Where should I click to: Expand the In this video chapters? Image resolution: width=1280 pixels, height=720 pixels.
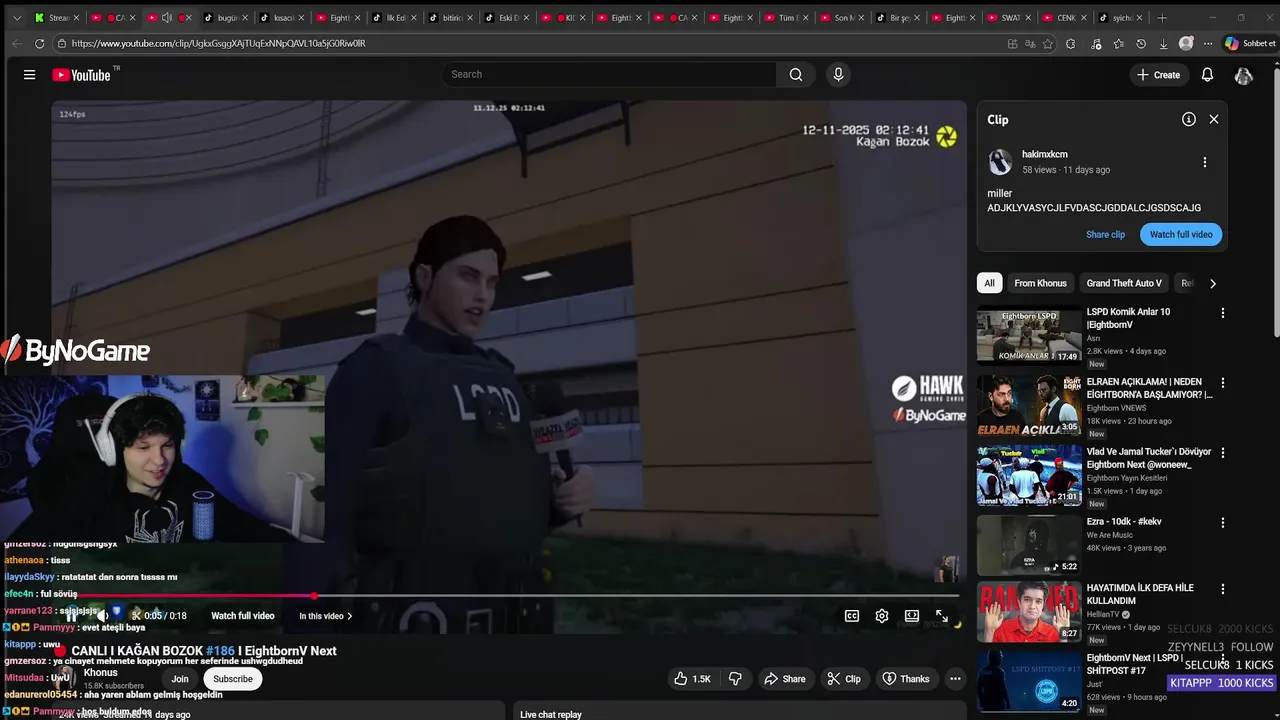point(326,616)
